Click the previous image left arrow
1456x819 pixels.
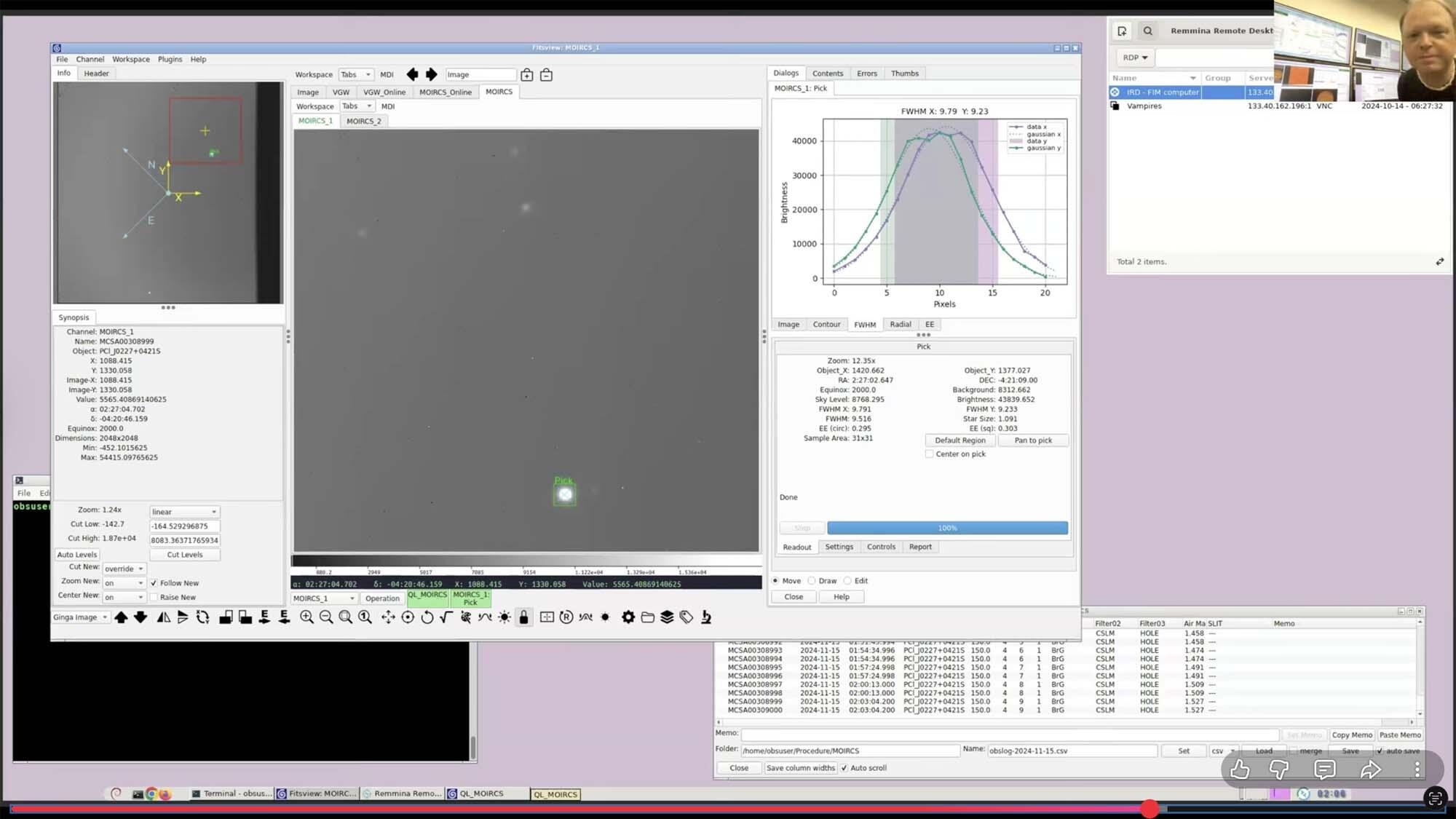412,74
